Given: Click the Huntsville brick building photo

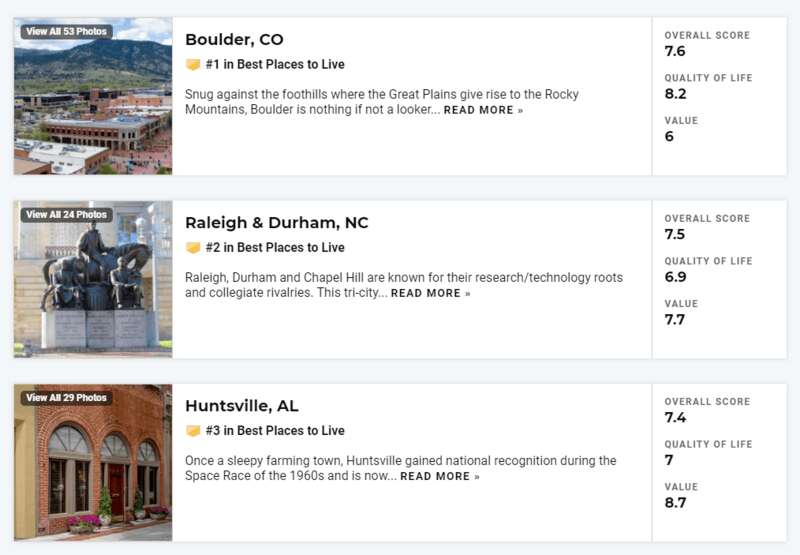Looking at the screenshot, I should 93,462.
